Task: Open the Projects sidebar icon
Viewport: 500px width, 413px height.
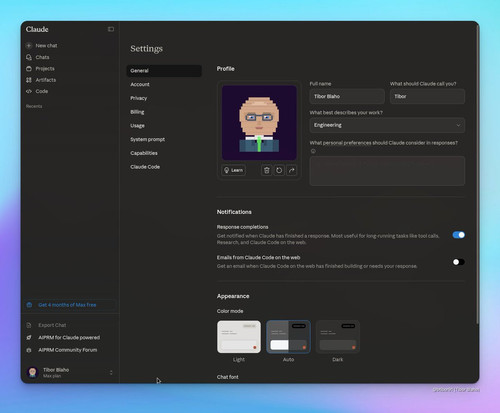Action: [29, 69]
